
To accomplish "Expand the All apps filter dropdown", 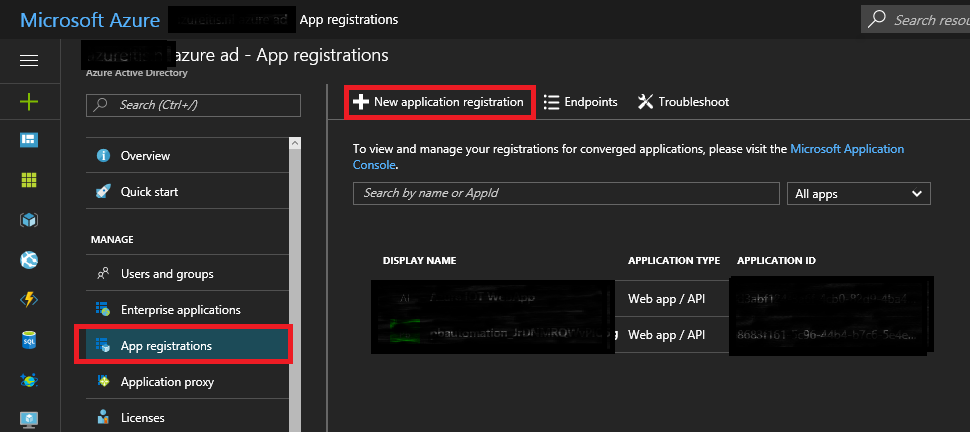I will click(x=859, y=194).
